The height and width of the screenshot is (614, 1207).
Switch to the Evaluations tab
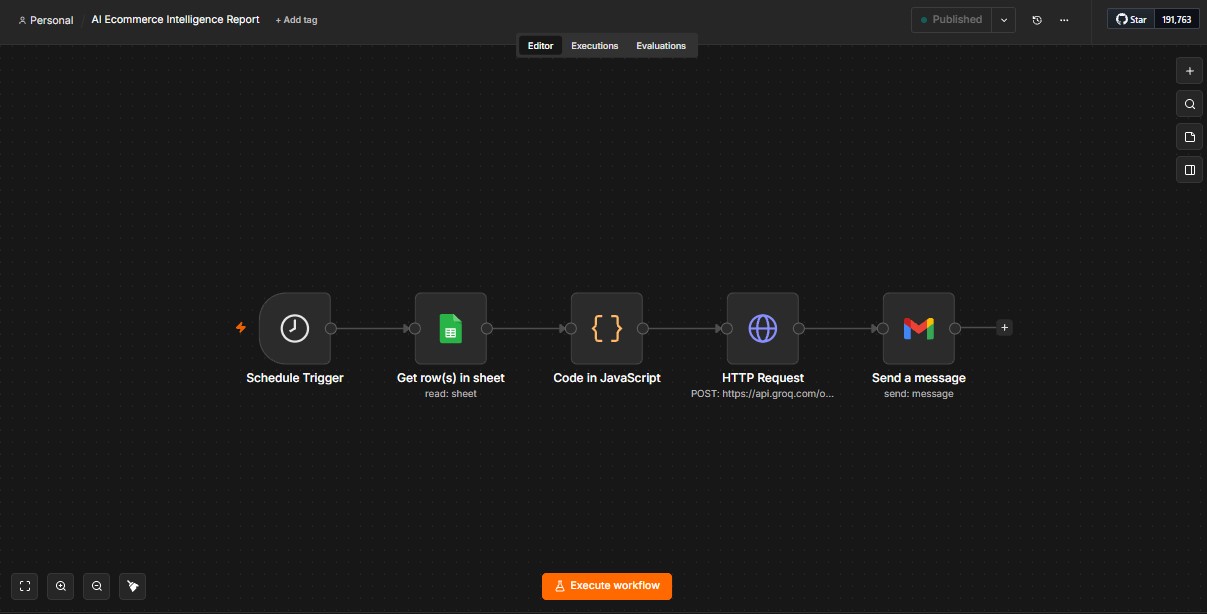tap(661, 46)
